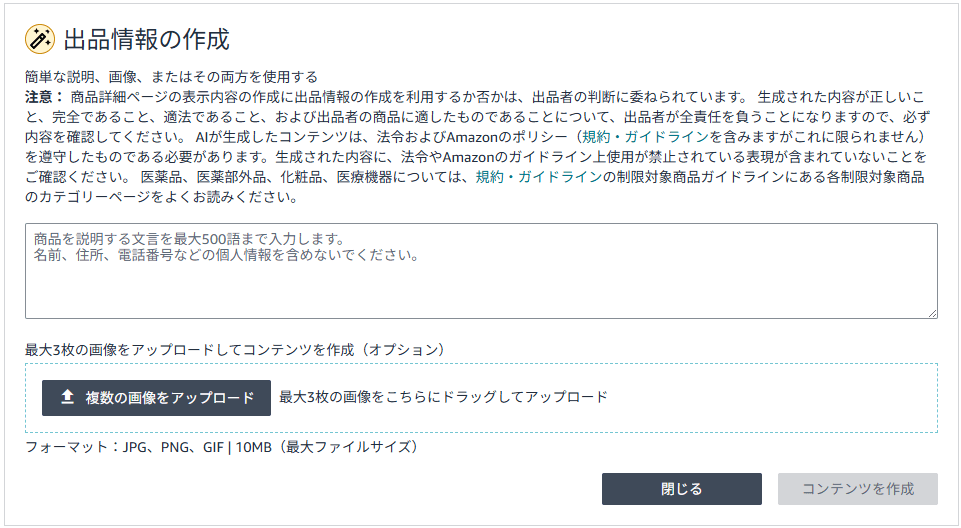Click the フォーマット：JPG、PNG、GIF text
961x528 pixels.
[124, 447]
